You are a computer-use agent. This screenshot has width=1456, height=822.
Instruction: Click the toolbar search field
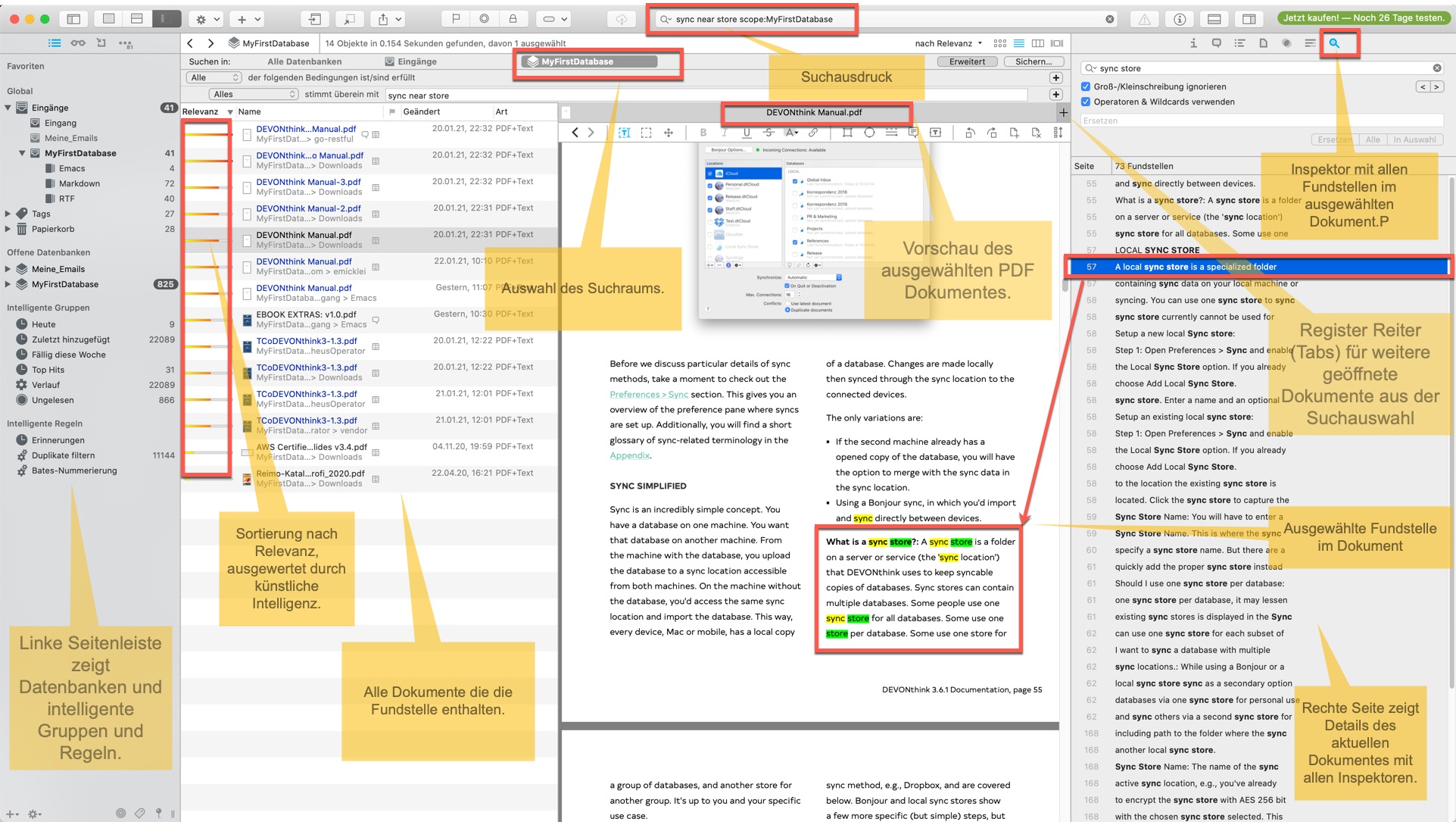(886, 19)
